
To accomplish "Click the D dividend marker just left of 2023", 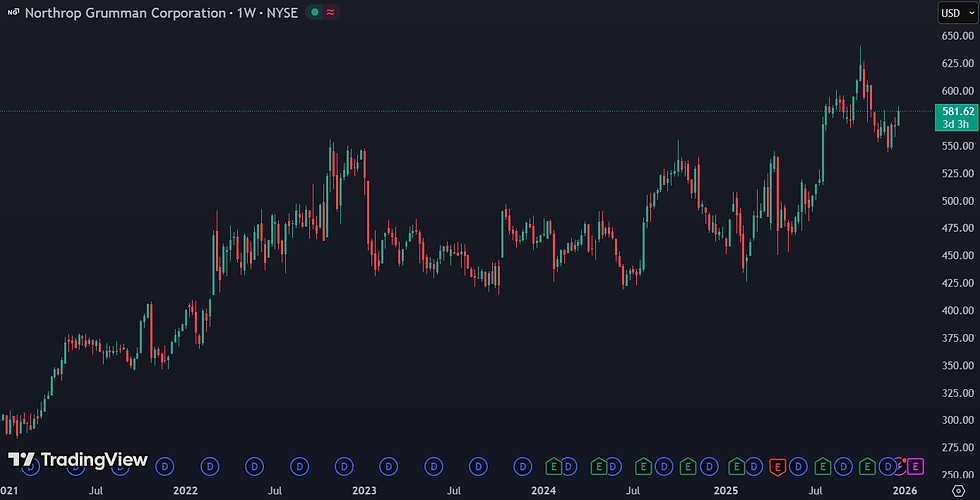I will pos(344,466).
